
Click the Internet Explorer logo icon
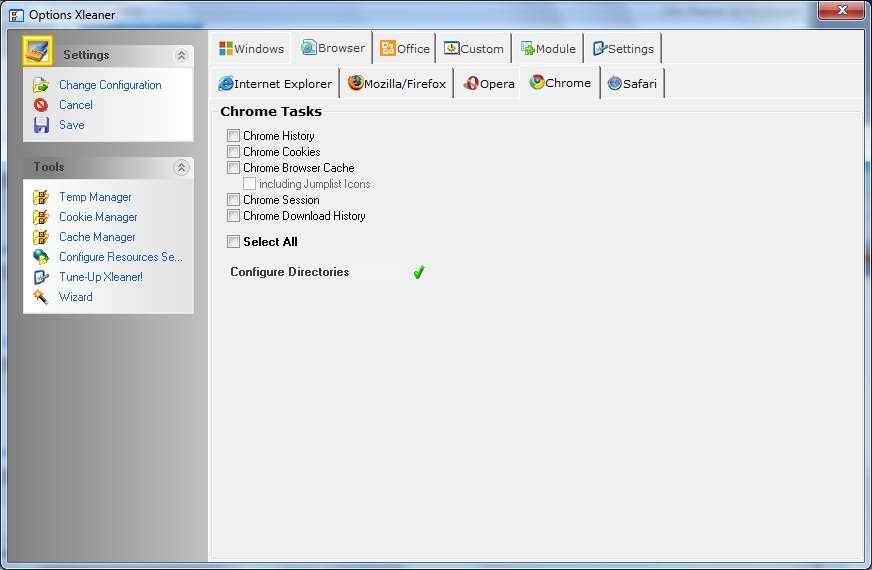pos(226,83)
